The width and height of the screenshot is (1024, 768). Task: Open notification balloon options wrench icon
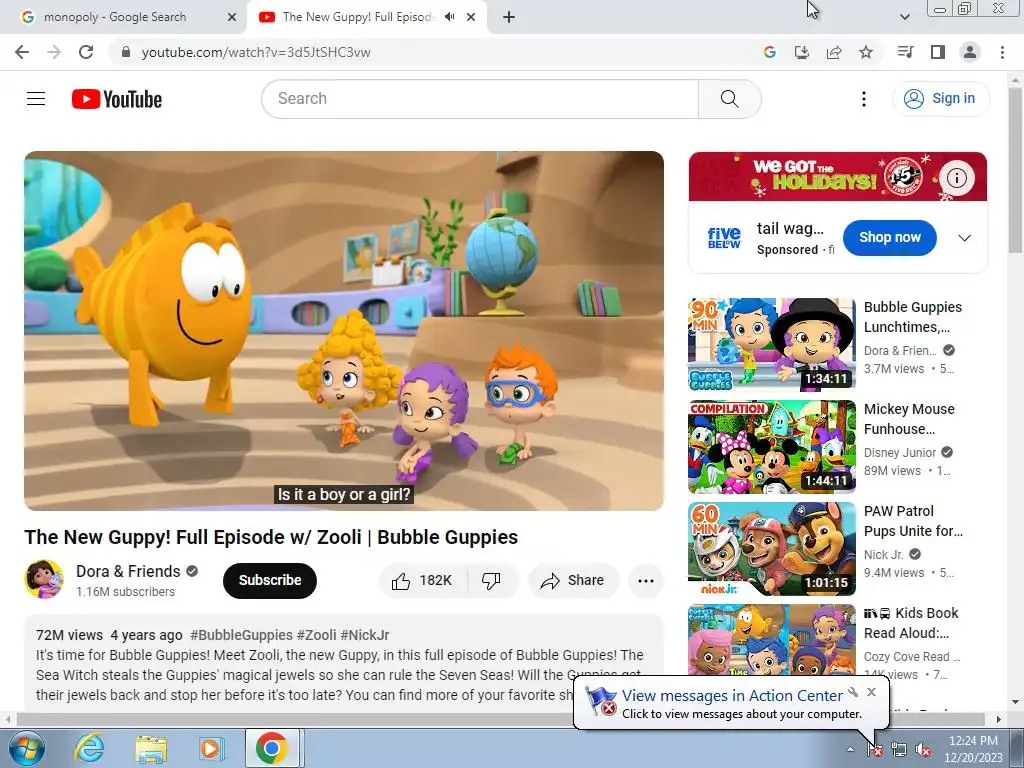[x=853, y=692]
